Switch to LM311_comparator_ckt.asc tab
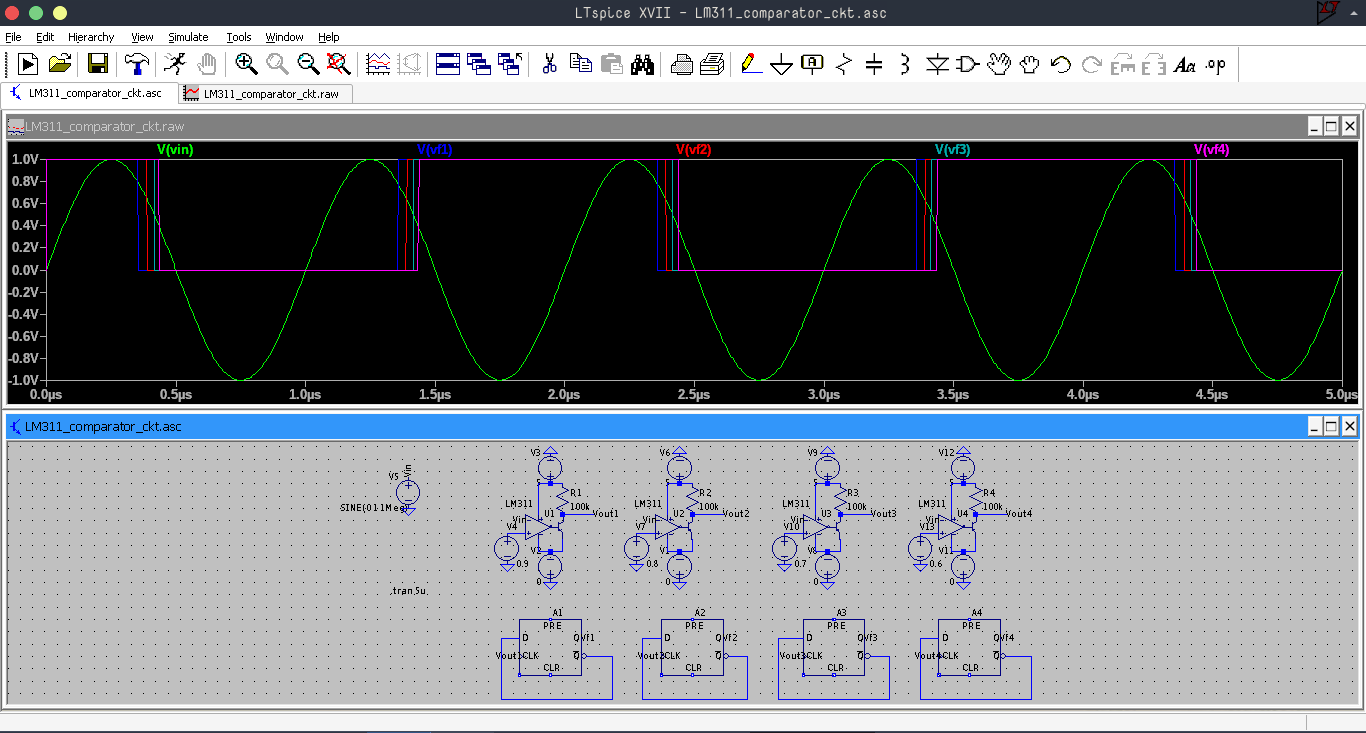1366x733 pixels. [x=89, y=93]
